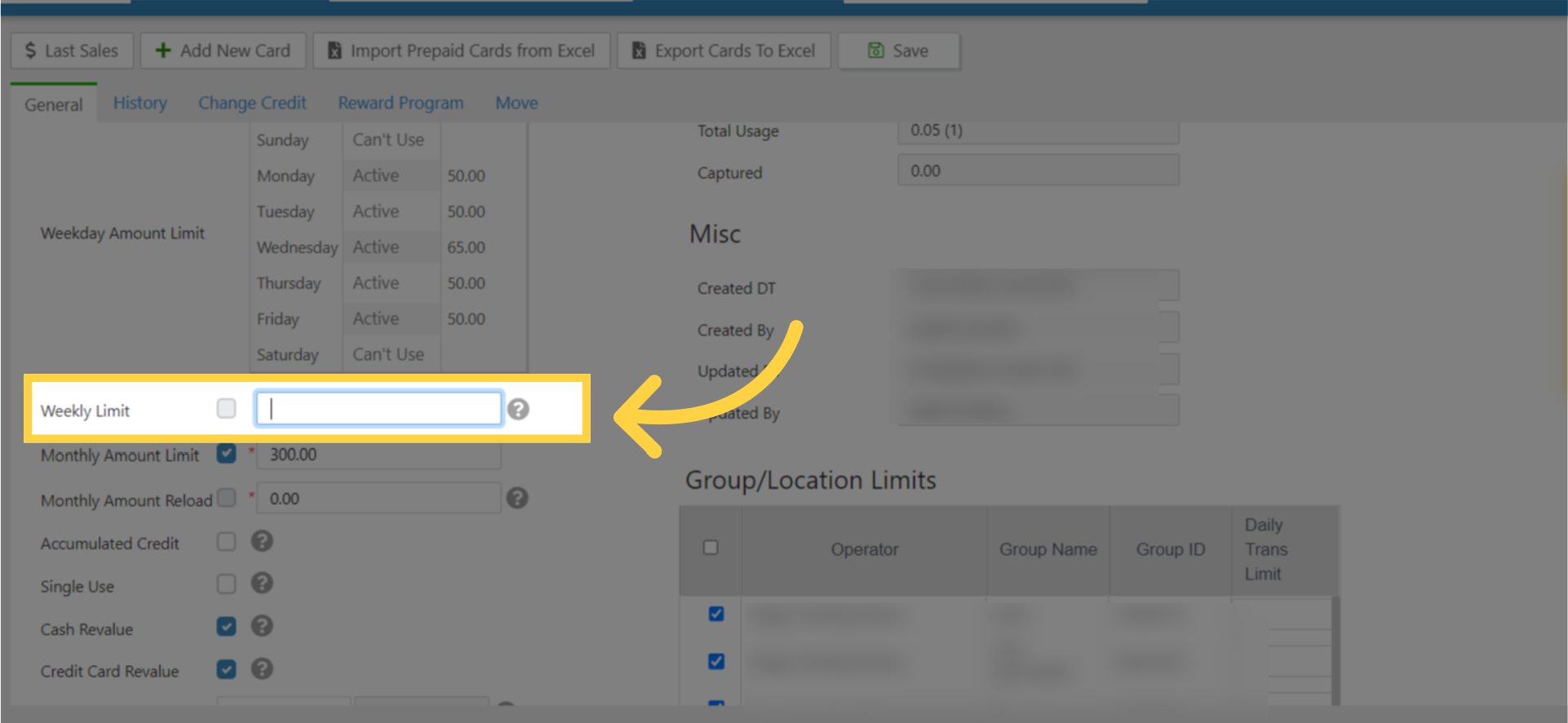Click the Monday Active status cell

pyautogui.click(x=392, y=175)
